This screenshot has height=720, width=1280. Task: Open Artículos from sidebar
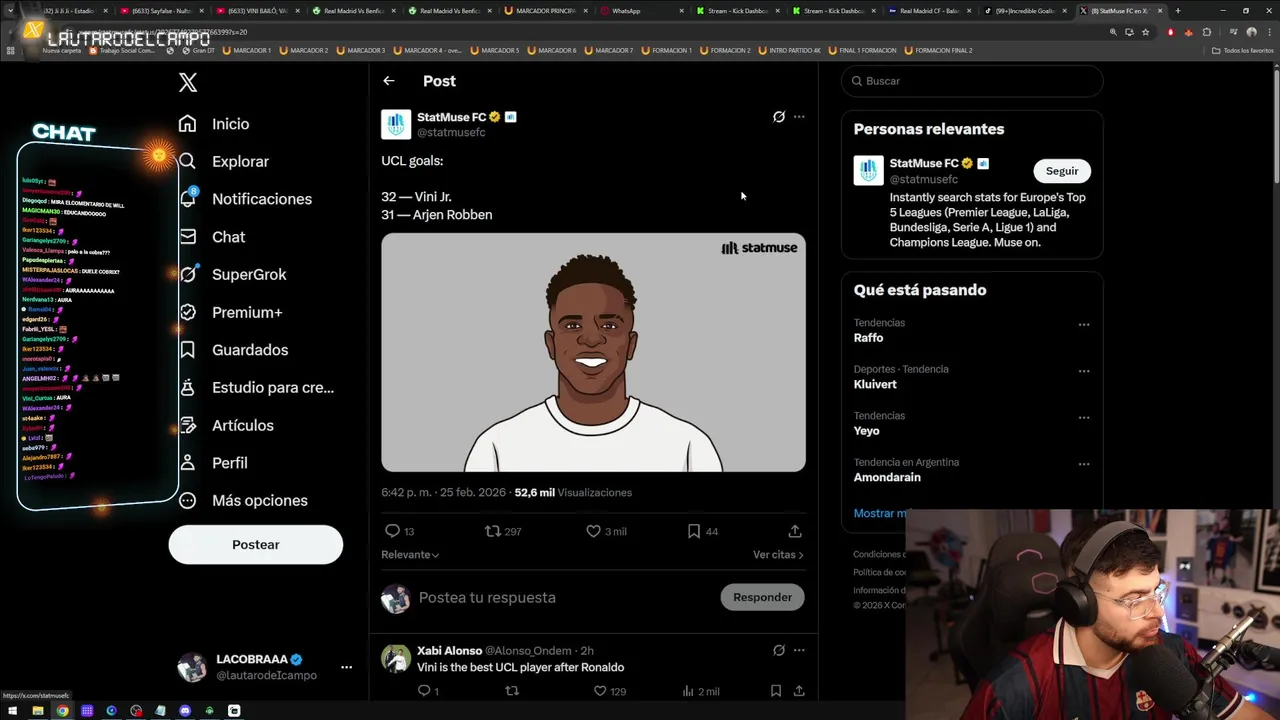[x=226, y=425]
